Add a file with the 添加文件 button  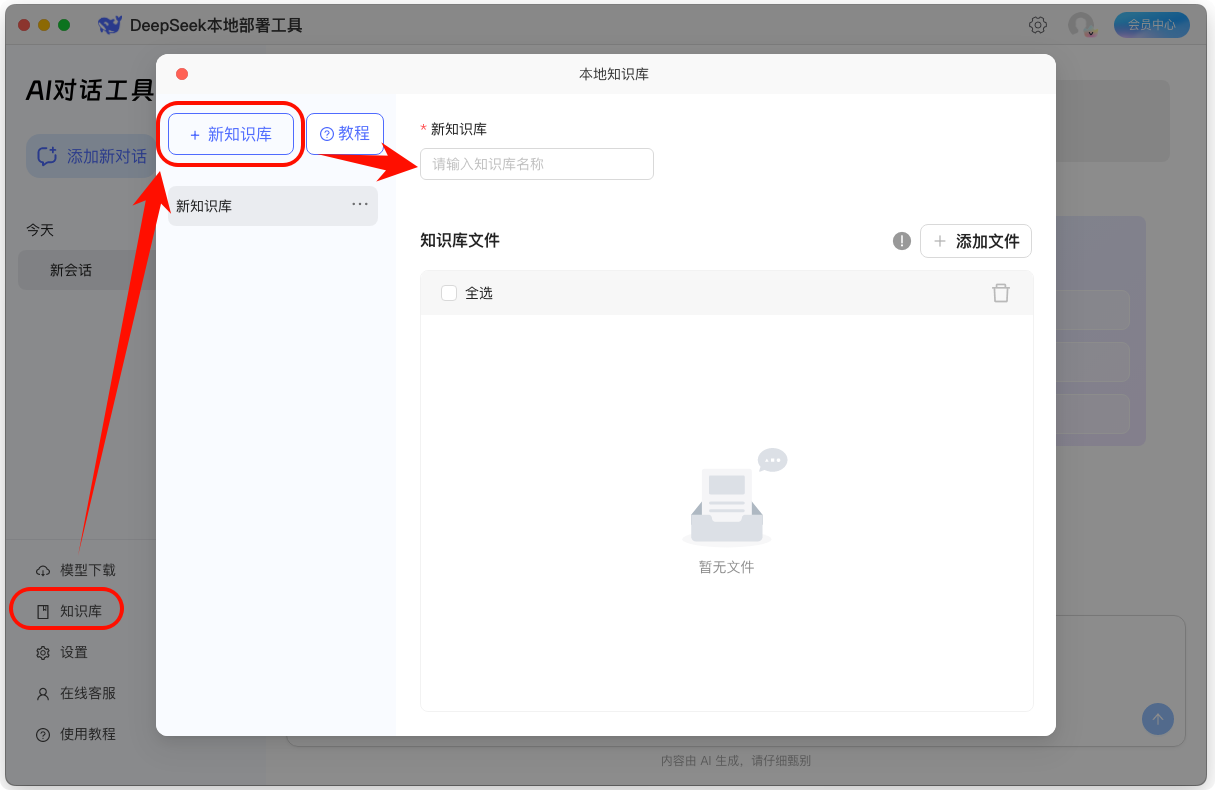(x=976, y=241)
